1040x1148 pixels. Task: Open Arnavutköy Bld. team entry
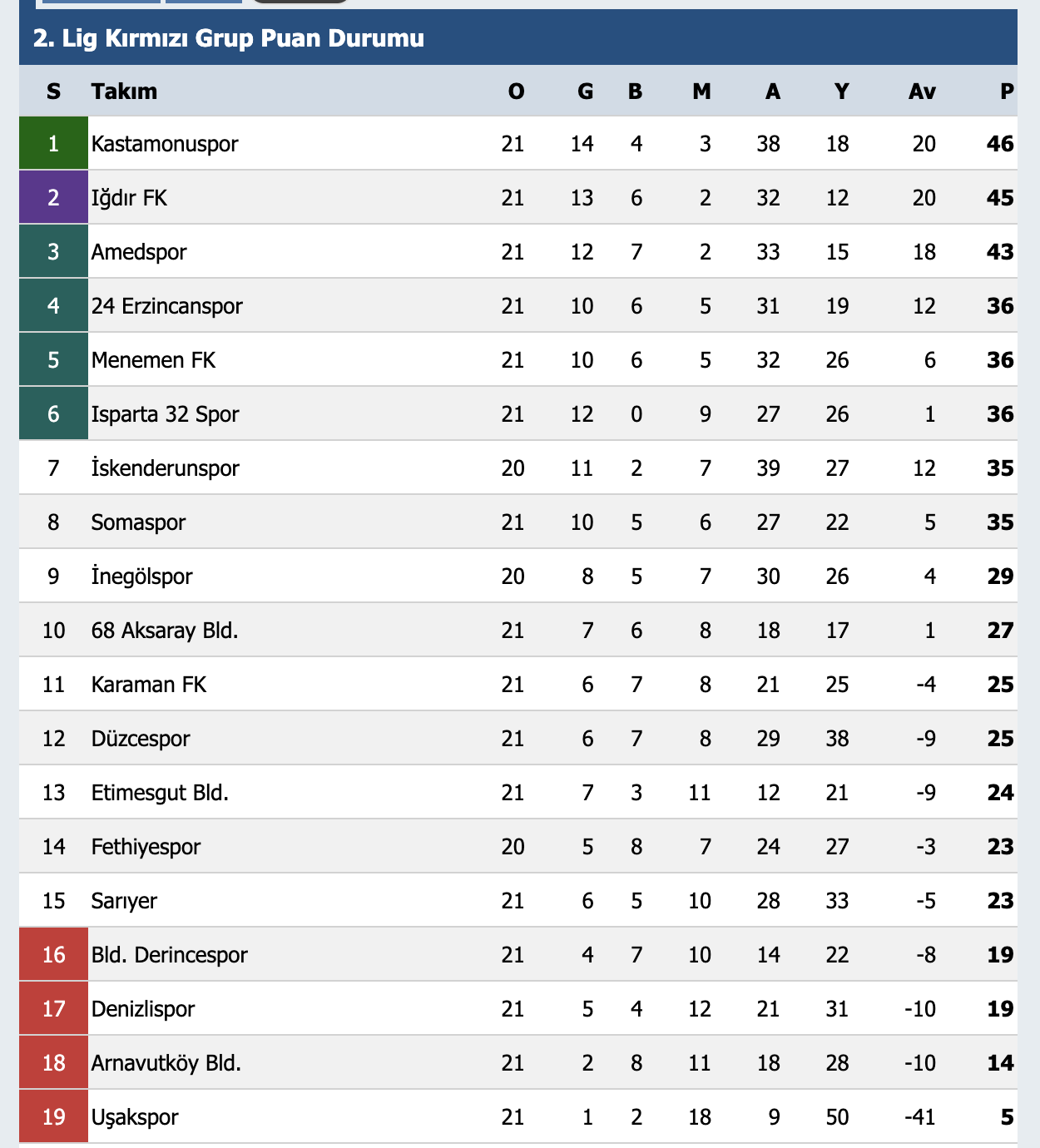point(166,1063)
